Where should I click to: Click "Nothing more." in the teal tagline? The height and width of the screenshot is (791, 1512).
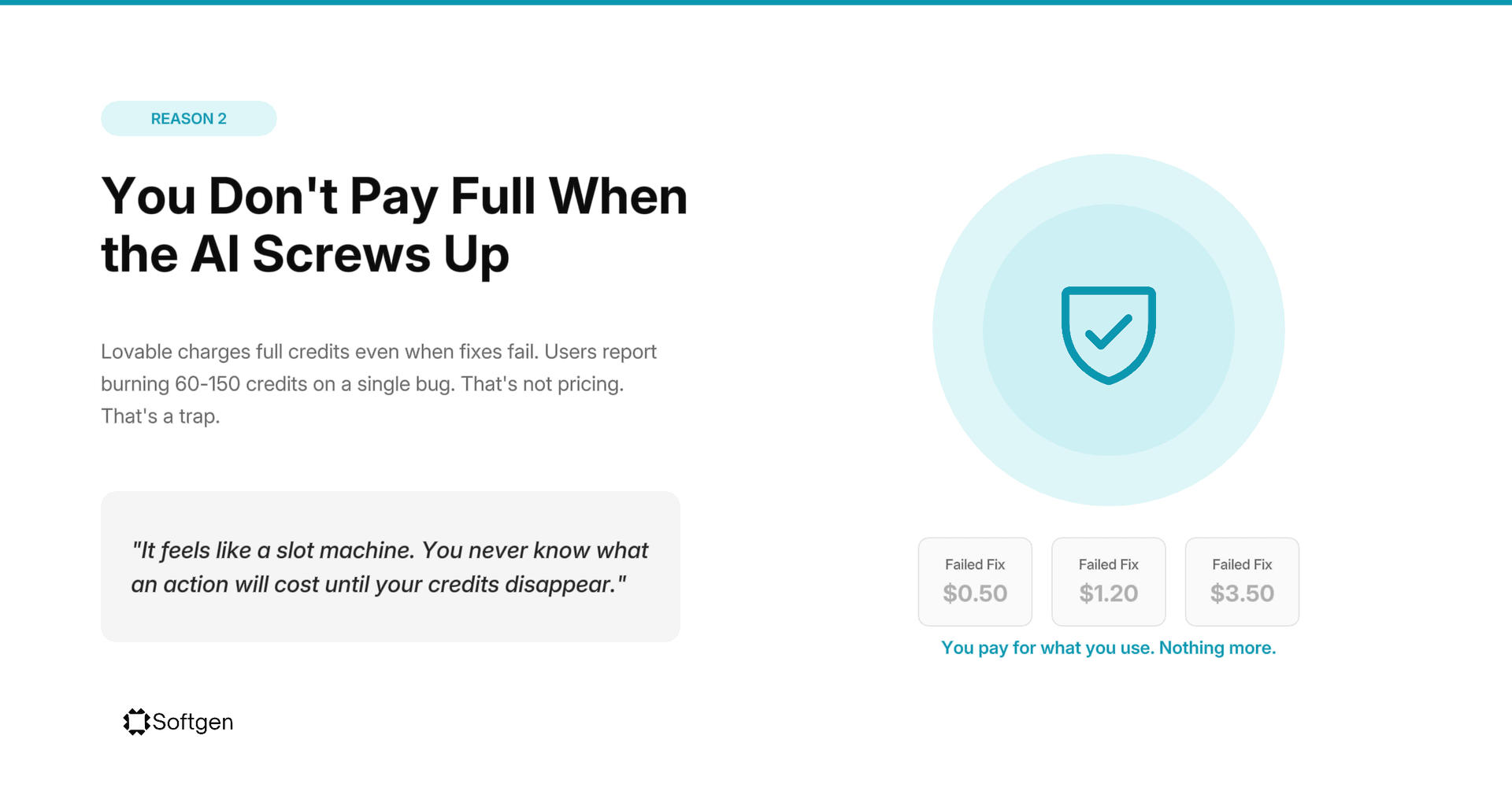[1217, 648]
